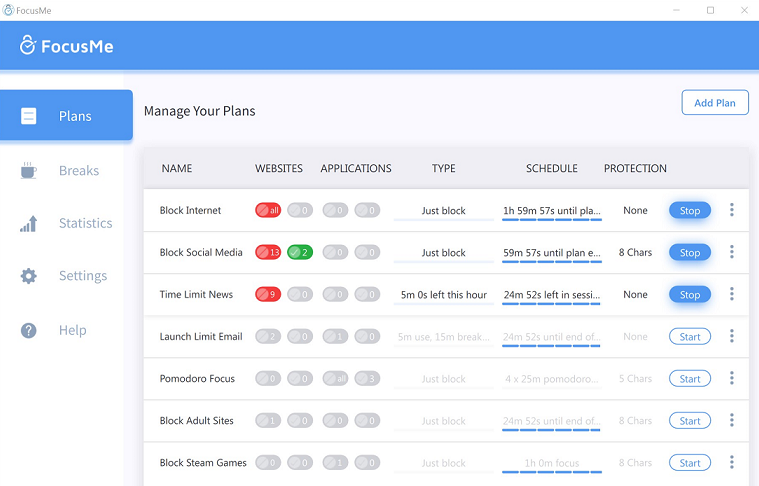Start the Block Adult Sites plan
The image size is (759, 486).
pyautogui.click(x=690, y=421)
